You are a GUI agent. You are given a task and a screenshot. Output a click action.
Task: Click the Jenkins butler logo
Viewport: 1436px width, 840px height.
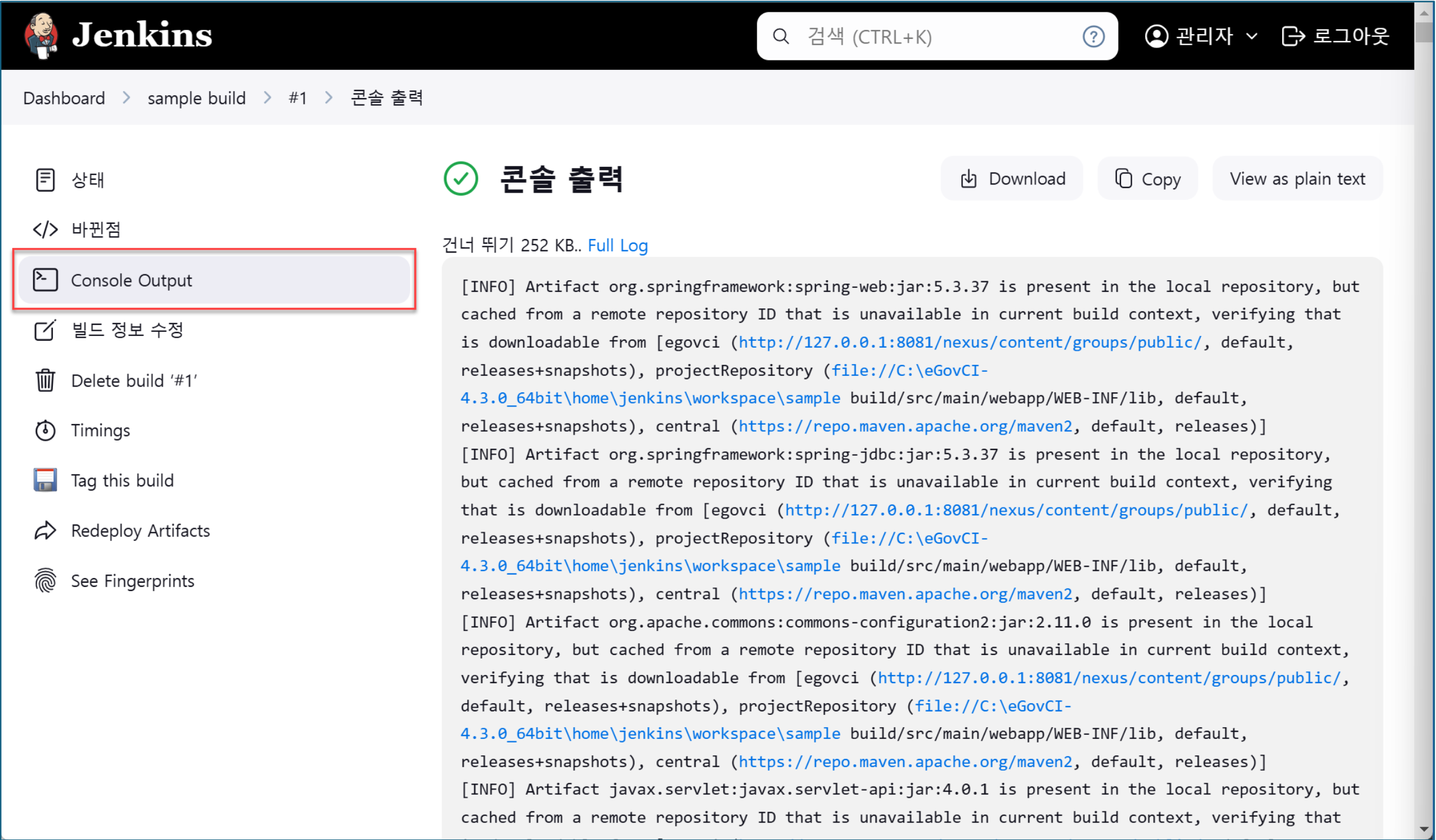(41, 35)
